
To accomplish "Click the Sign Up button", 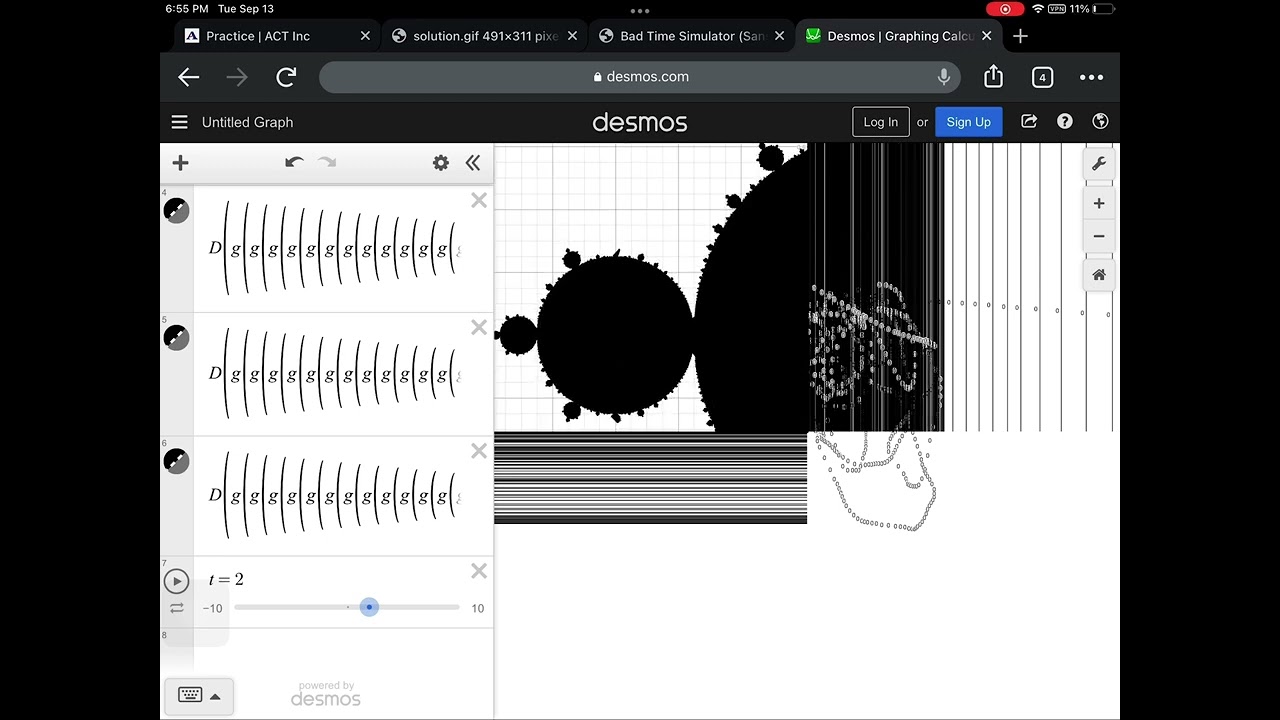I will (x=969, y=122).
